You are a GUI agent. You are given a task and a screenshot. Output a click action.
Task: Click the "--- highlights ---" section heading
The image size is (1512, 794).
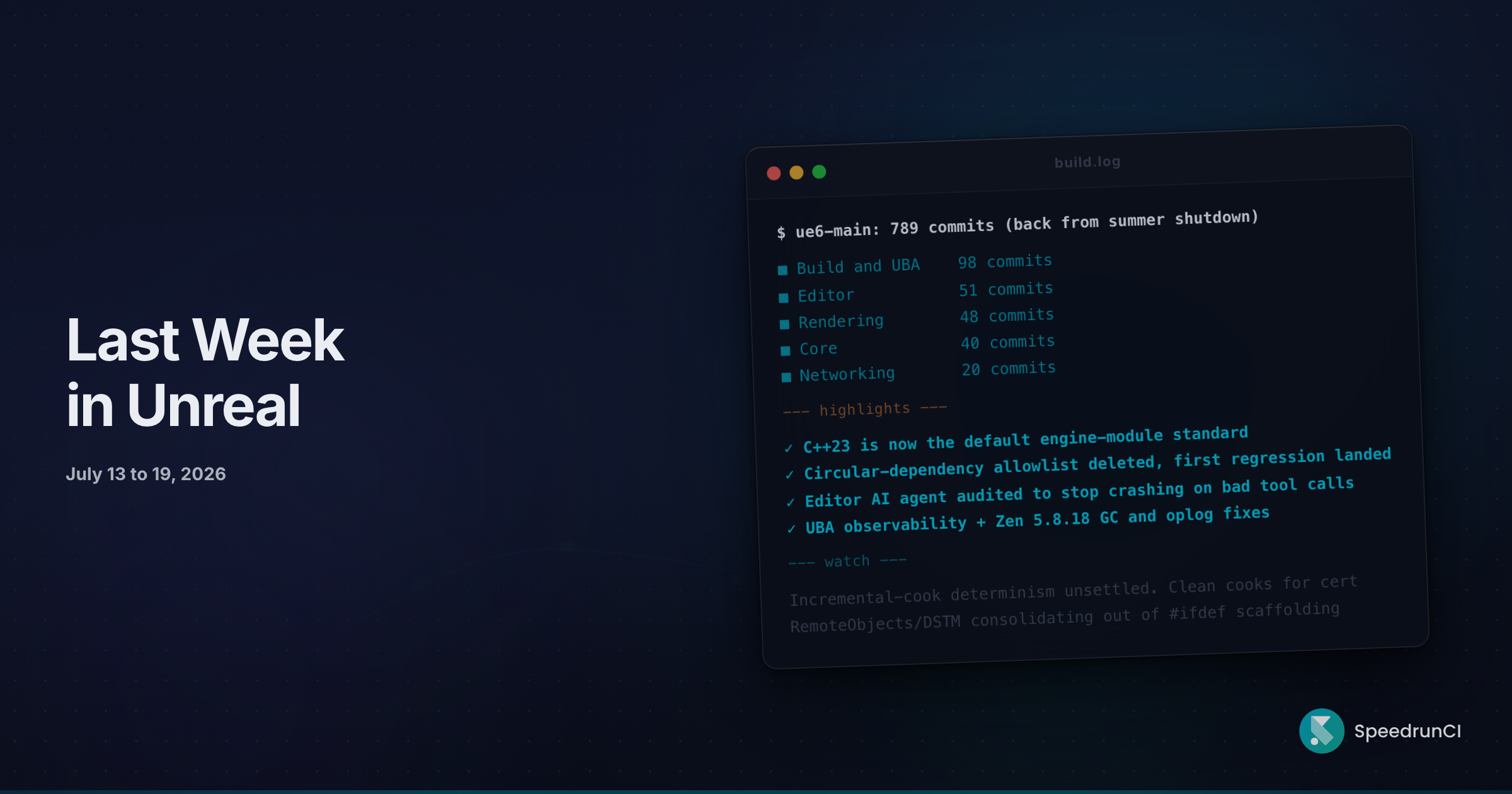coord(864,410)
